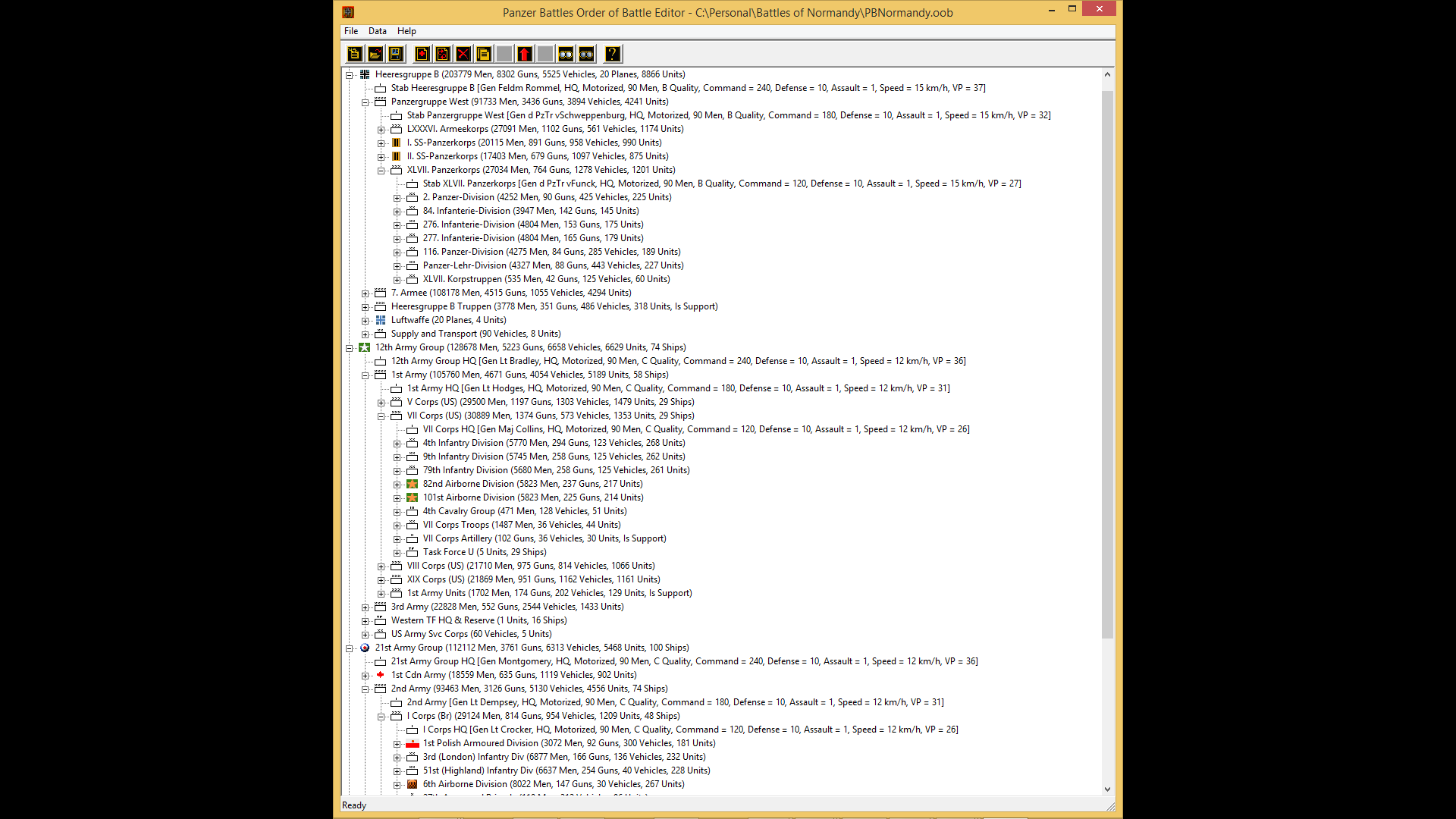Click the Edit unit icon with red arrows
This screenshot has height=819, width=1456.
point(443,54)
